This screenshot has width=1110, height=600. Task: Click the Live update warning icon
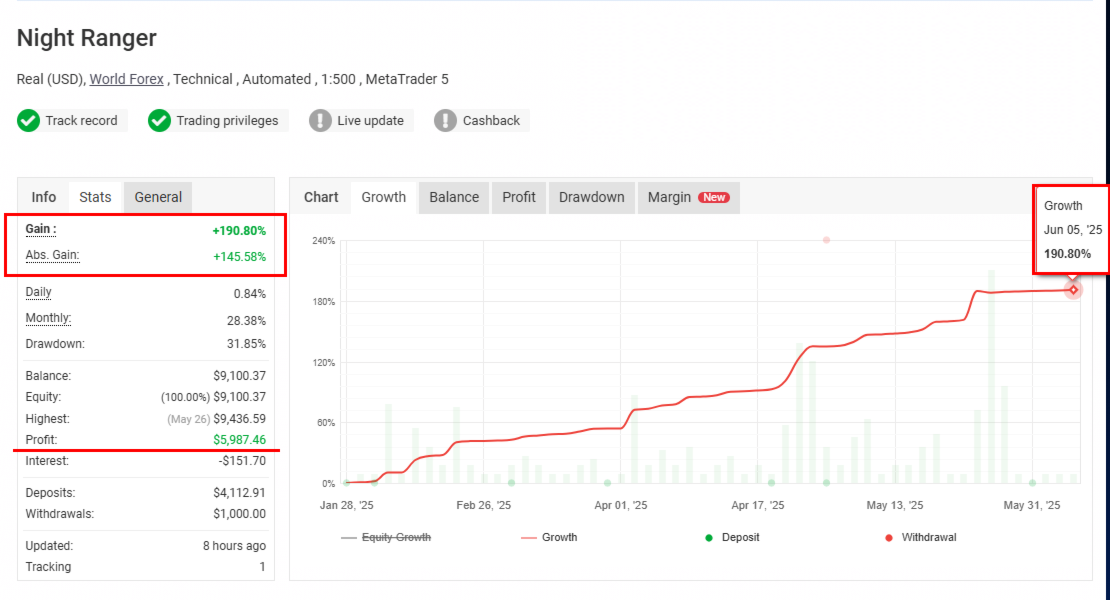pos(320,121)
